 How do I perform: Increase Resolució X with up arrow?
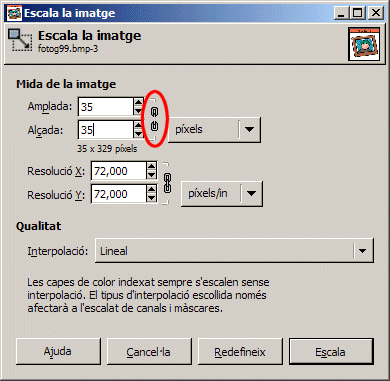151,167
